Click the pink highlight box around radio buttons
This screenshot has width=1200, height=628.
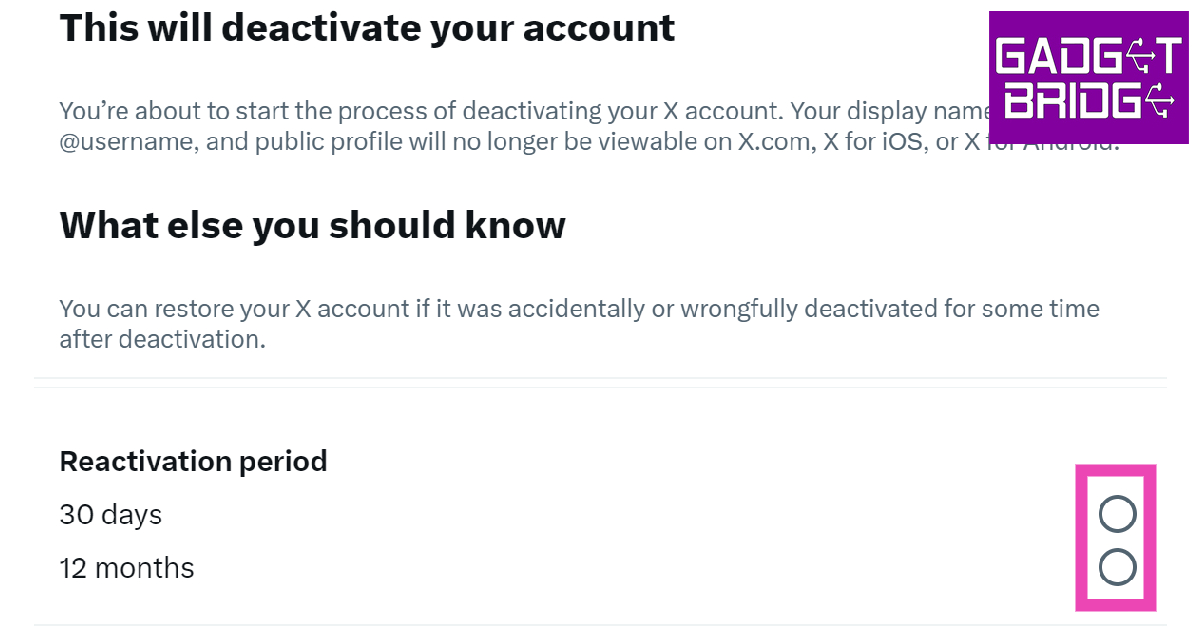tap(1150, 538)
